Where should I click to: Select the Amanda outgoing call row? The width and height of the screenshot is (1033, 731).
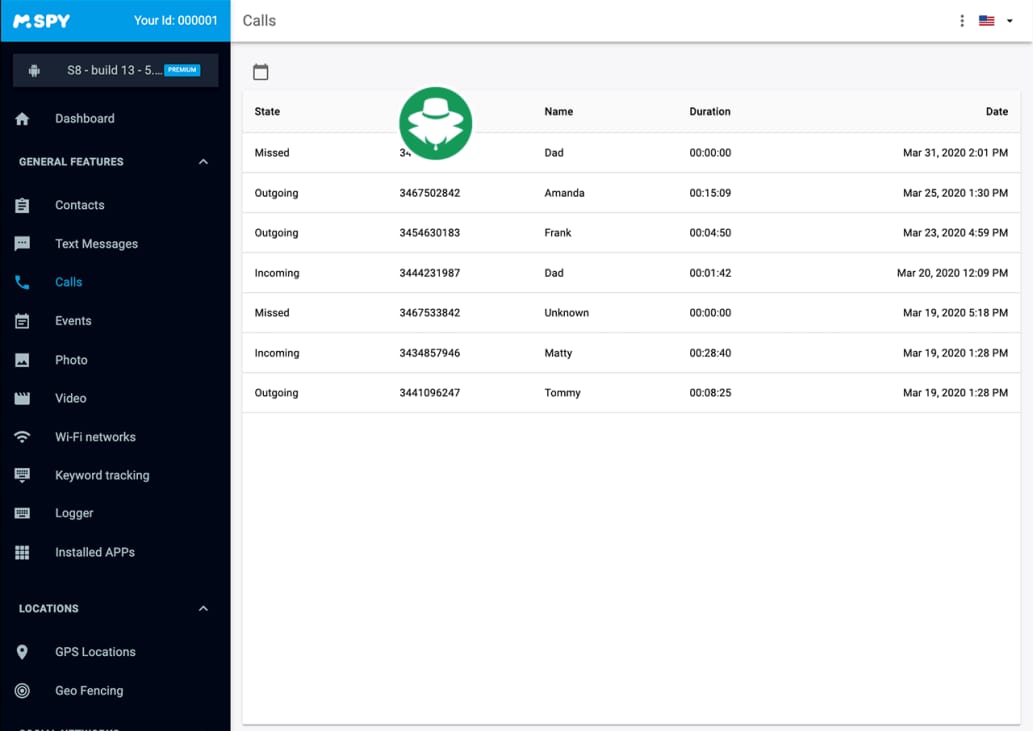coord(630,193)
